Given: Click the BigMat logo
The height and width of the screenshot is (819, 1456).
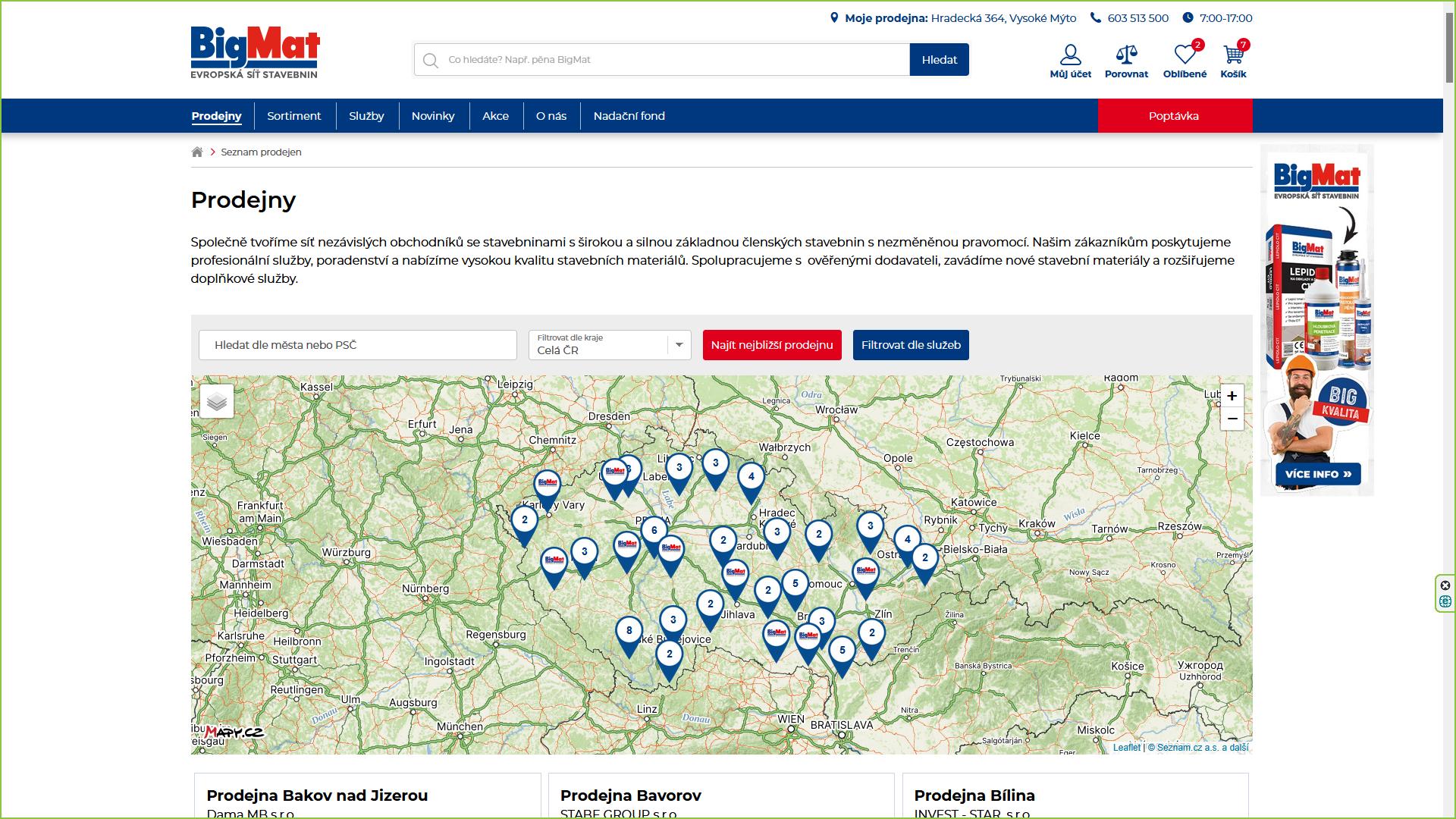Looking at the screenshot, I should click(x=255, y=52).
